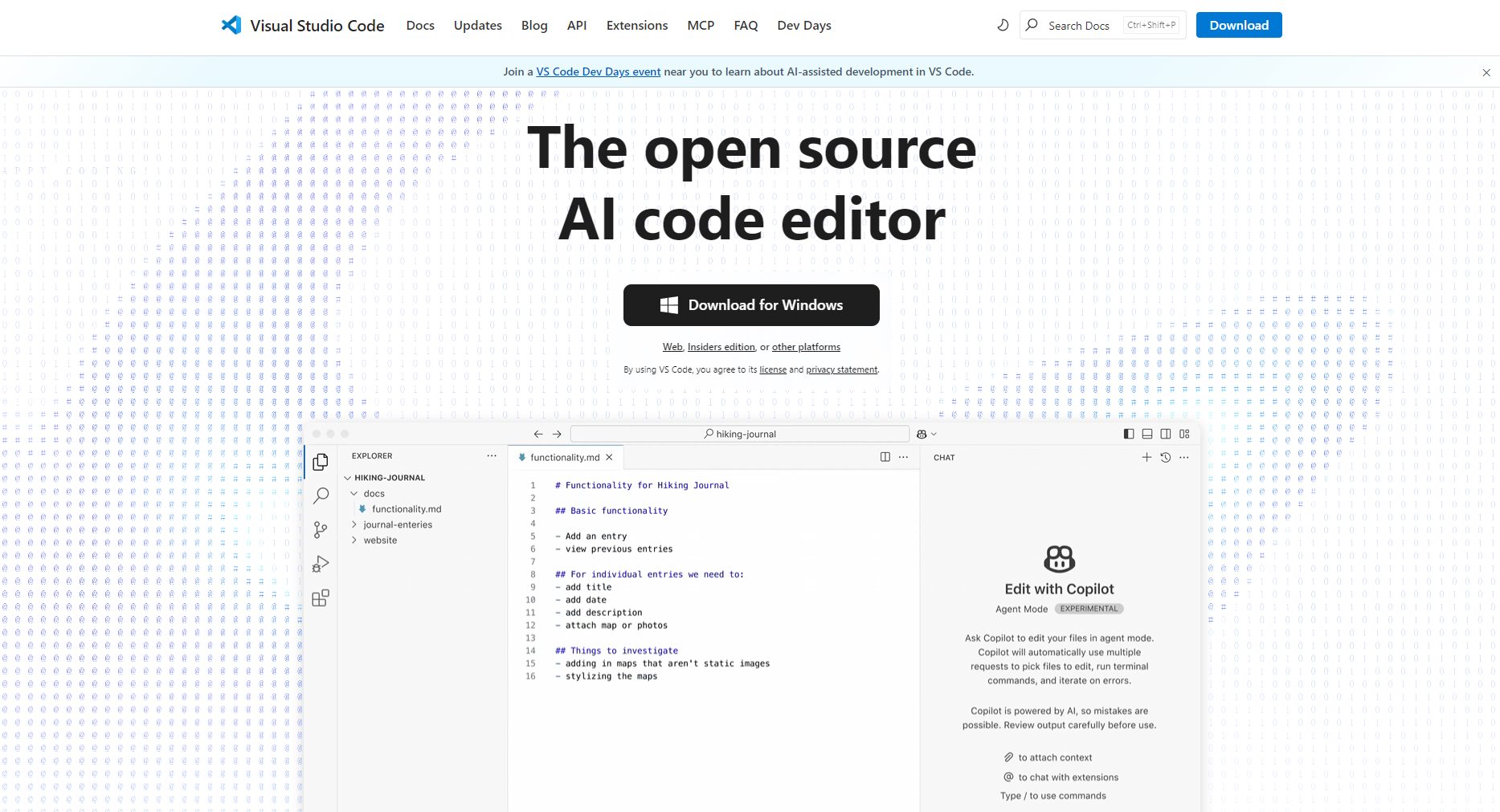Open the FAQ nav item
Image resolution: width=1500 pixels, height=812 pixels.
pos(746,26)
